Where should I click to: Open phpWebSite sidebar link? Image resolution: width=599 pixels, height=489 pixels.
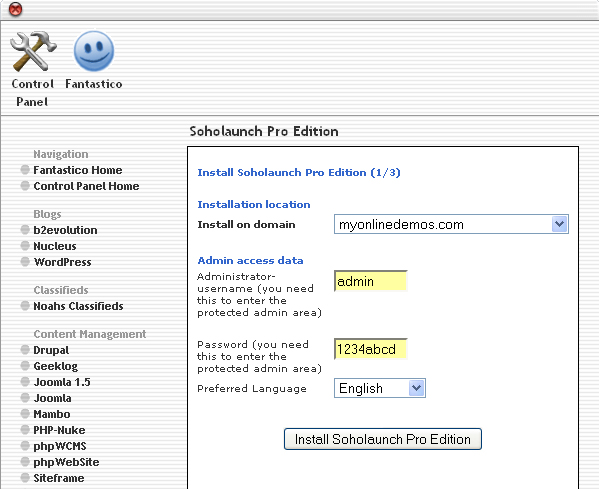point(66,463)
